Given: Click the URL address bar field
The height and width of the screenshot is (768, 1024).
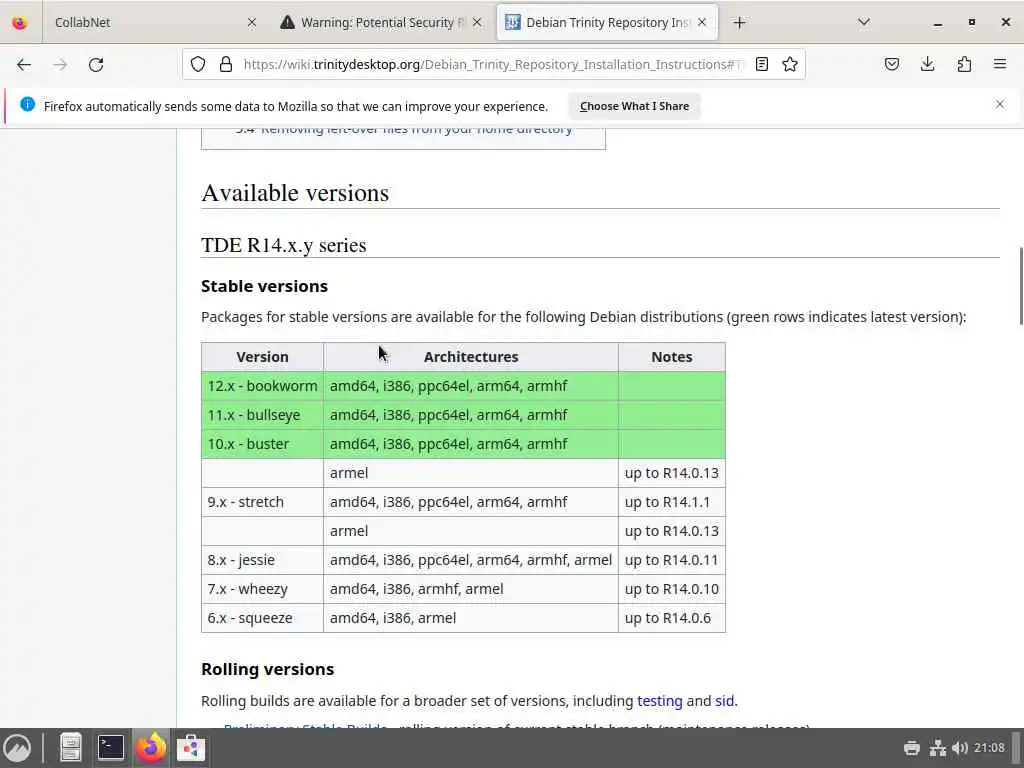Looking at the screenshot, I should (493, 64).
